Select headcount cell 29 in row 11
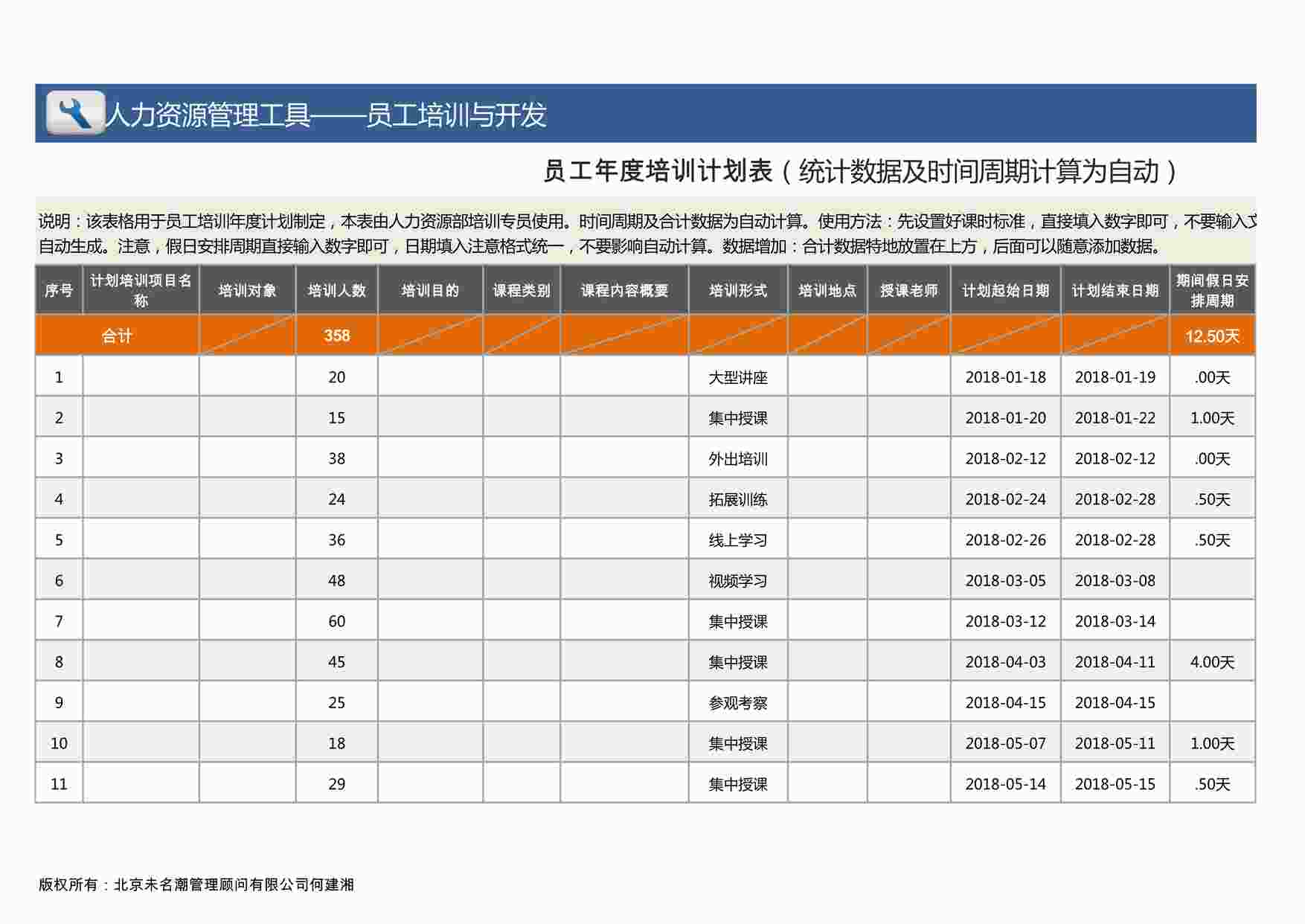This screenshot has width=1305, height=924. pyautogui.click(x=336, y=783)
